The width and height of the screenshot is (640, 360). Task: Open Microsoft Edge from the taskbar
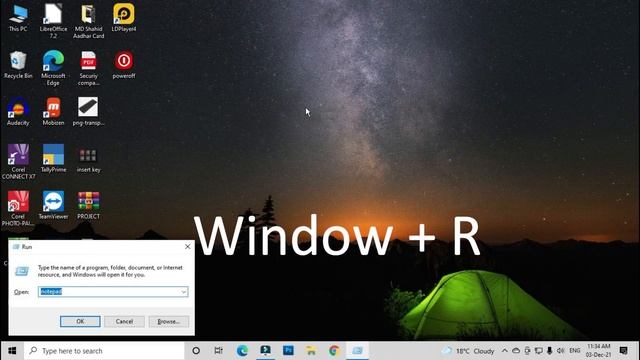click(x=242, y=351)
